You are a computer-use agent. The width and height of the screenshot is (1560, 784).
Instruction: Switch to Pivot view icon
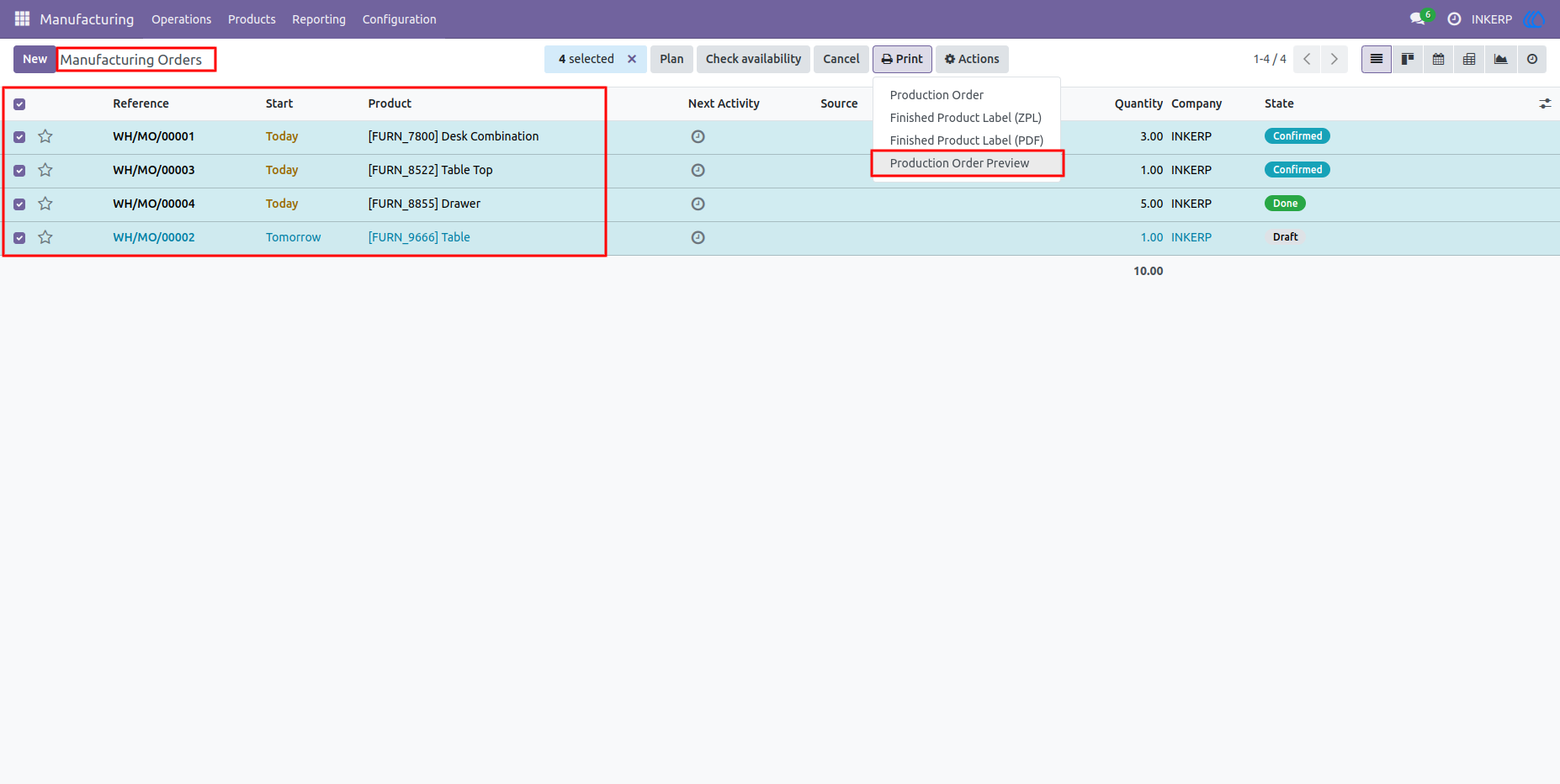[x=1469, y=59]
